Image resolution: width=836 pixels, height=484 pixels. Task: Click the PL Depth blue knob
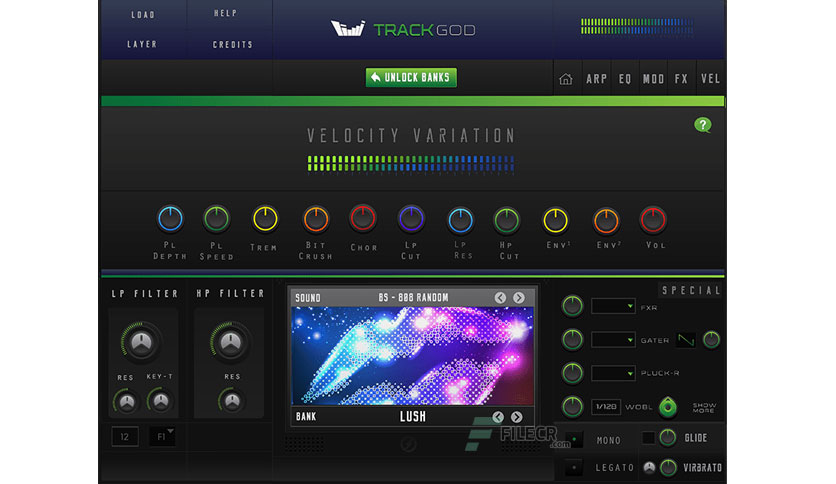(170, 219)
